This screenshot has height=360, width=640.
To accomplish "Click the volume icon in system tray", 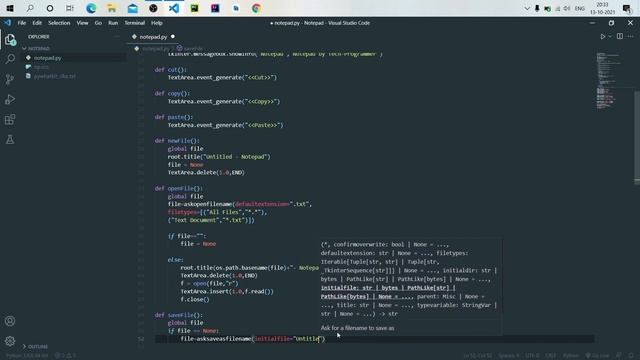I will [x=567, y=9].
